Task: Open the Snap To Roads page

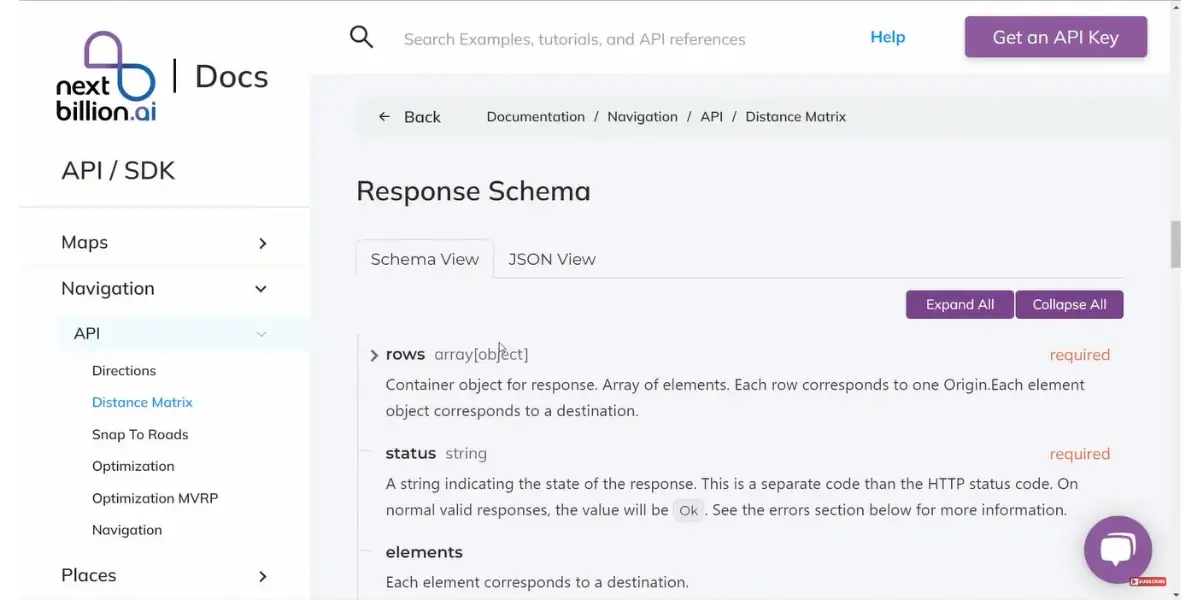Action: [140, 435]
